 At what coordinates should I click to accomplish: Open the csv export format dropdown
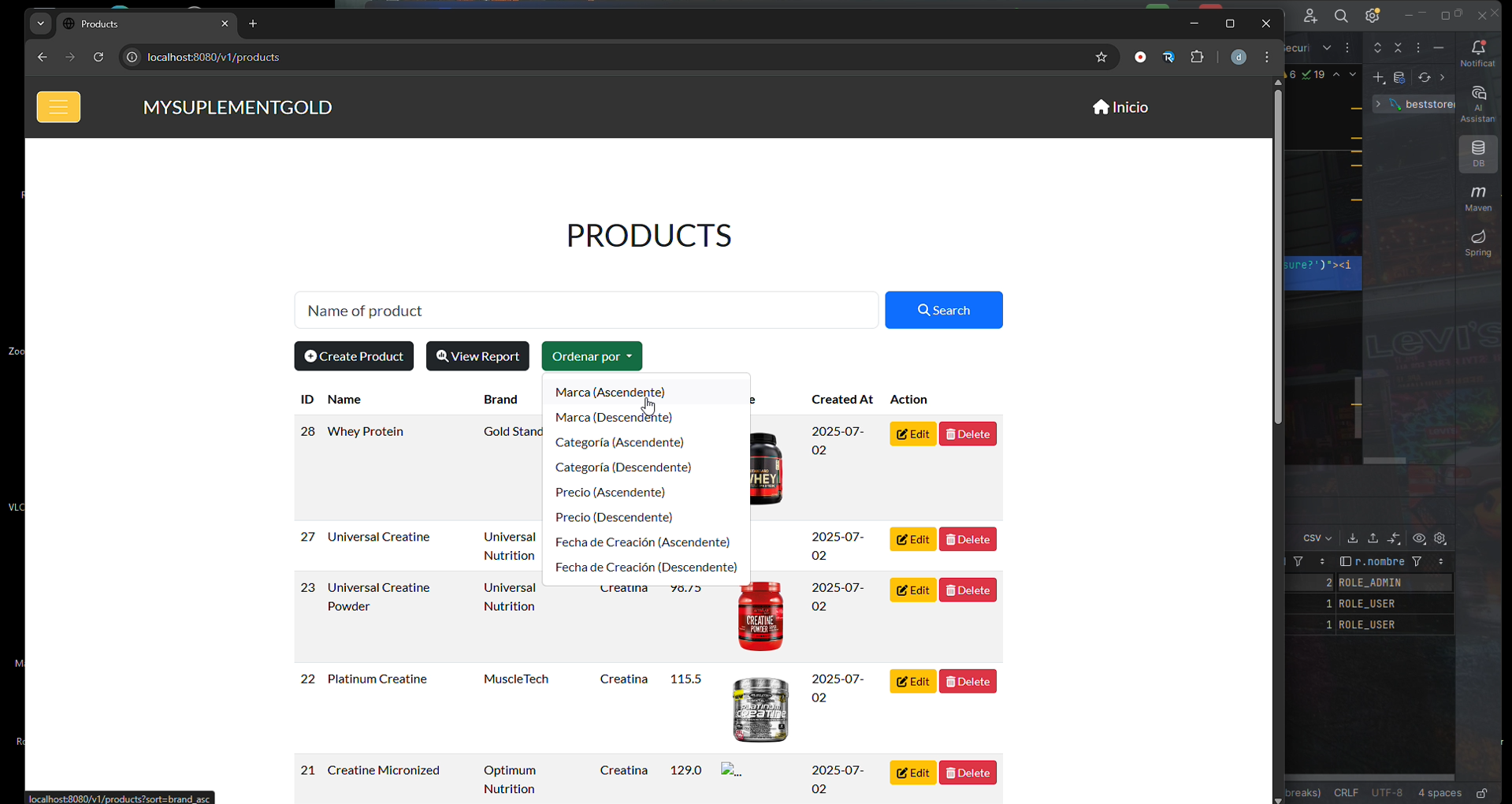point(1317,539)
